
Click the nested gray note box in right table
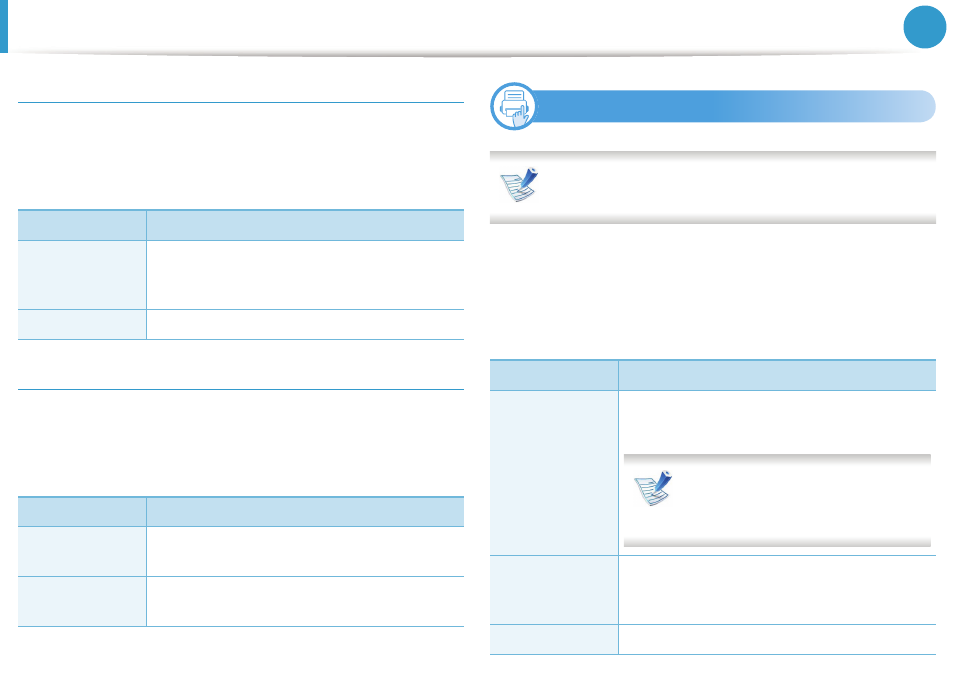pyautogui.click(x=777, y=500)
